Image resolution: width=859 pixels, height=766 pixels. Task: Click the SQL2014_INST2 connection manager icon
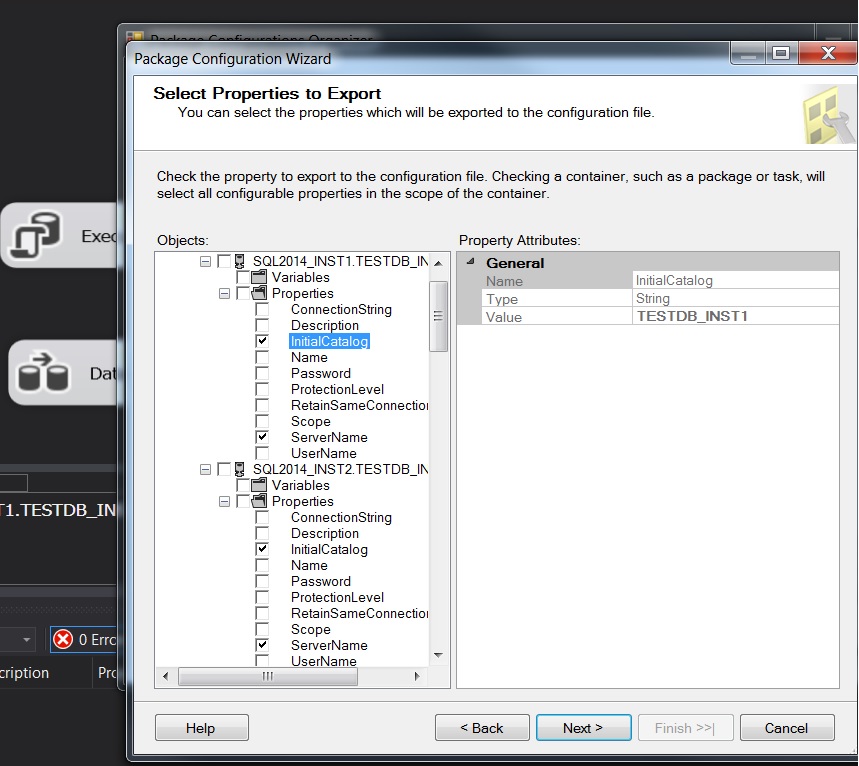pos(240,469)
